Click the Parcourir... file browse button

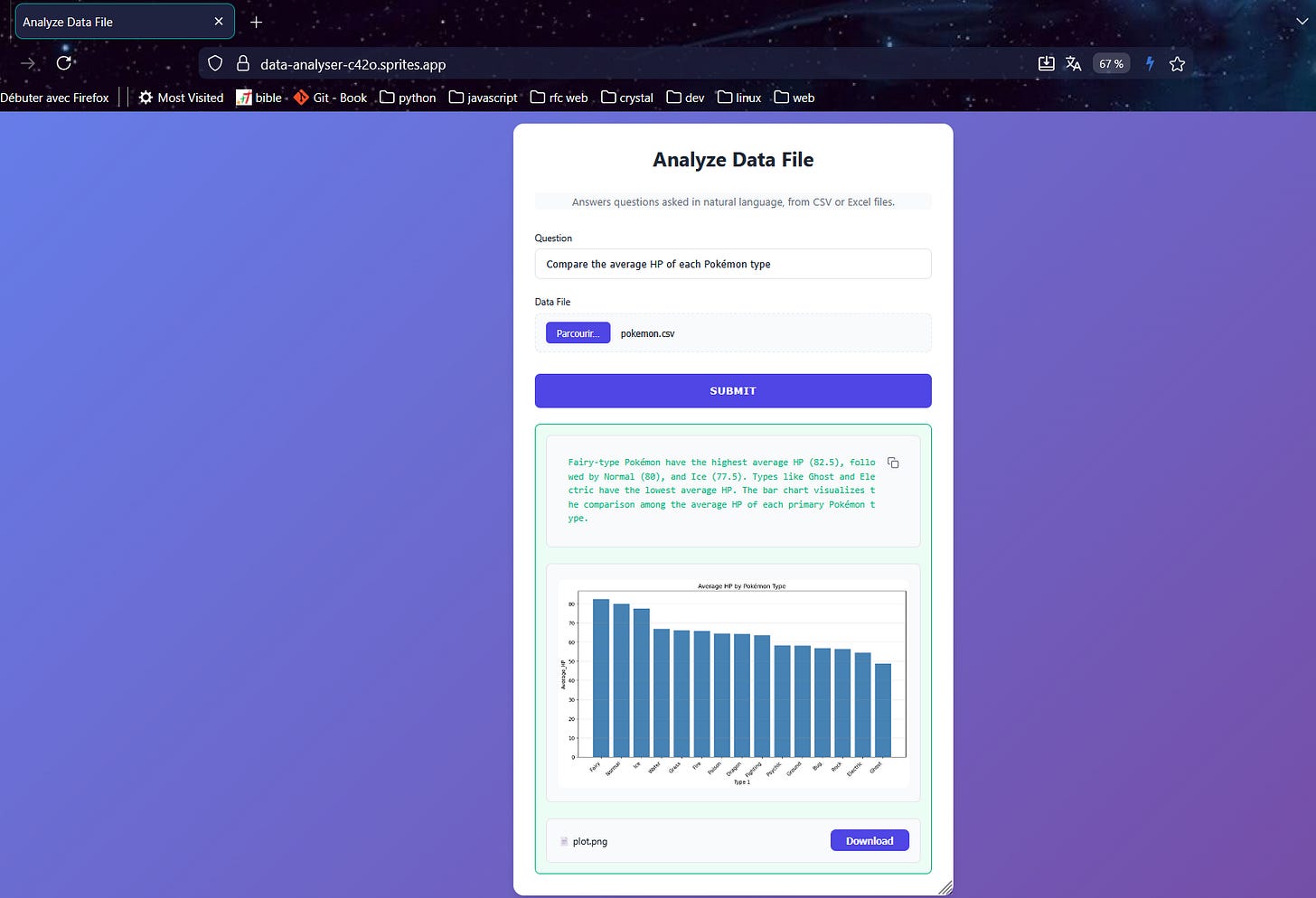(578, 333)
